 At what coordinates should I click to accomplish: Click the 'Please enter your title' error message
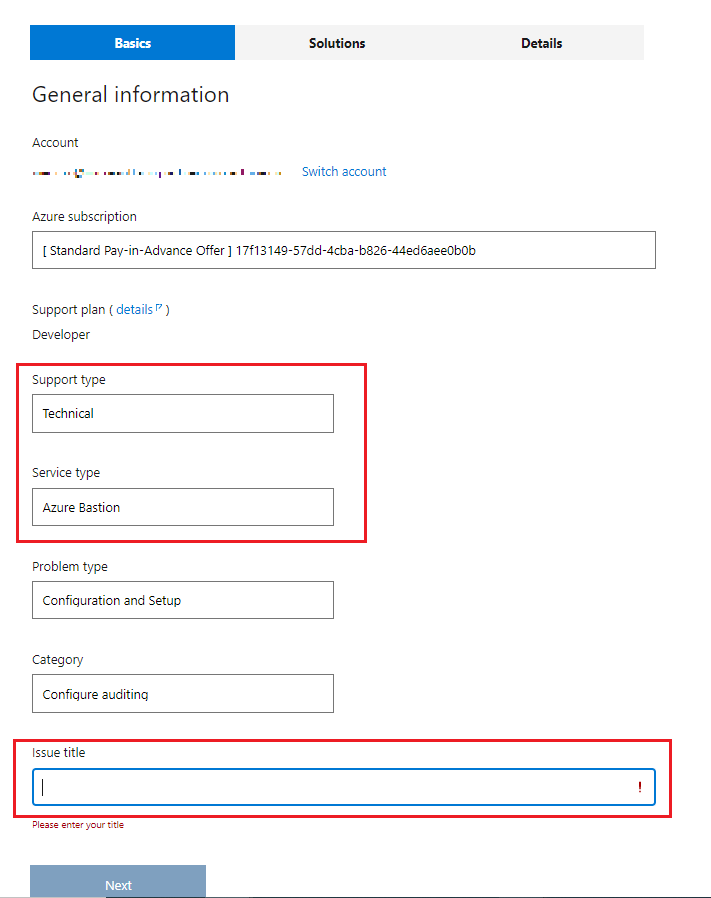78,825
